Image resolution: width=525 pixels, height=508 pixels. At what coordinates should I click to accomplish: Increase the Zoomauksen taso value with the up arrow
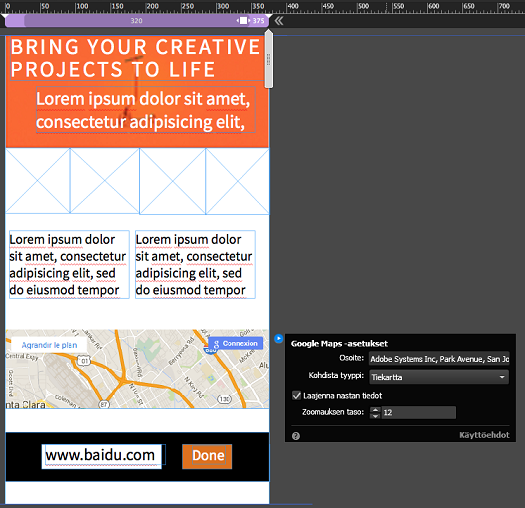coord(375,410)
